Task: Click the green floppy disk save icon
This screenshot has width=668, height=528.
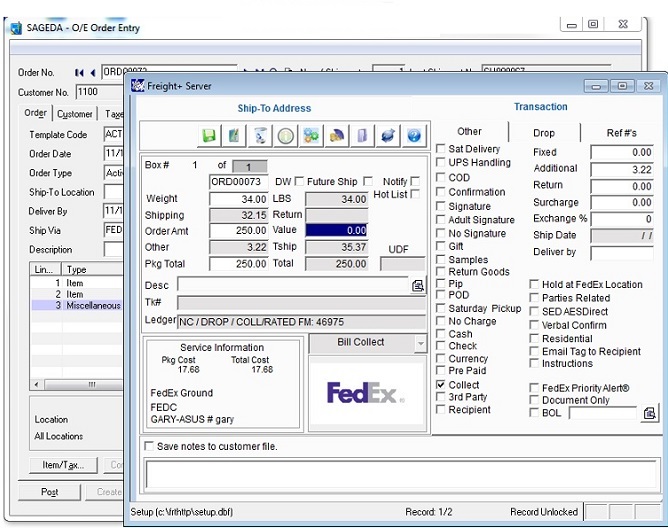Action: click(209, 136)
